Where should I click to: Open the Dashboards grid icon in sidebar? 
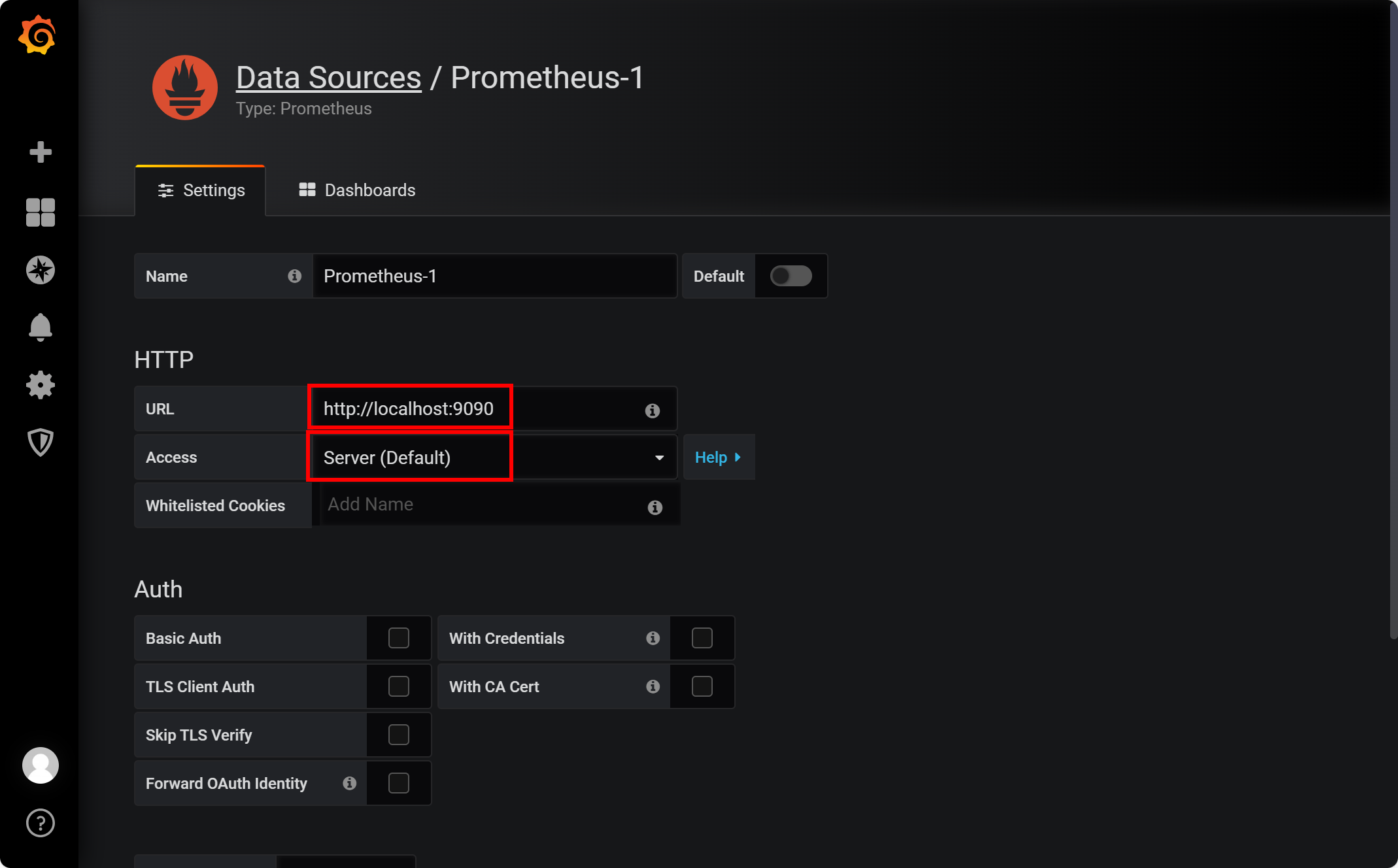(x=41, y=212)
